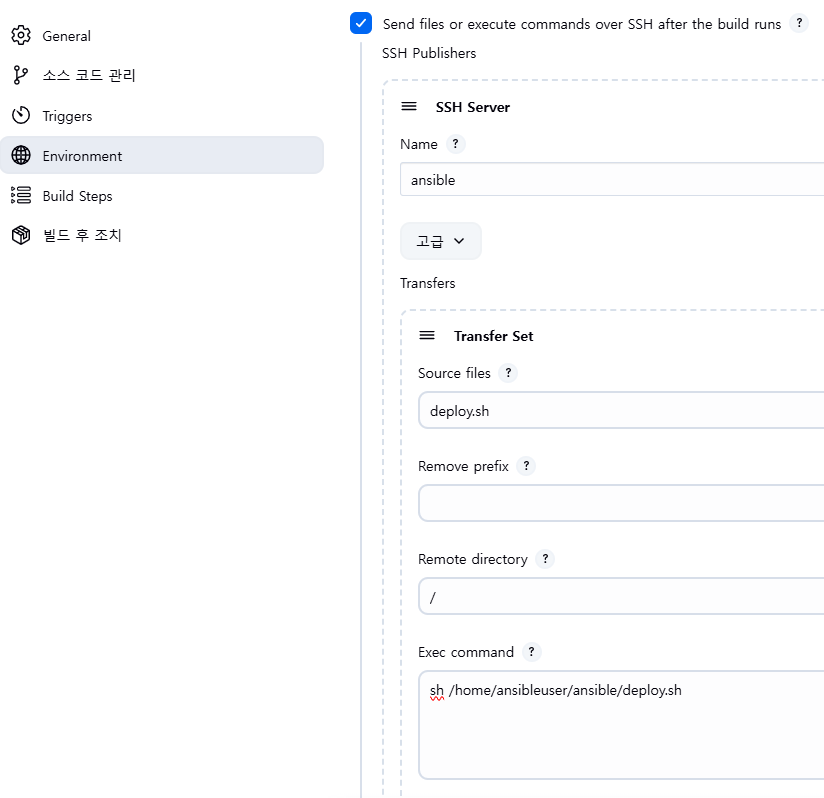
Task: Go to the 소스 코드 관리 section
Action: [162, 75]
